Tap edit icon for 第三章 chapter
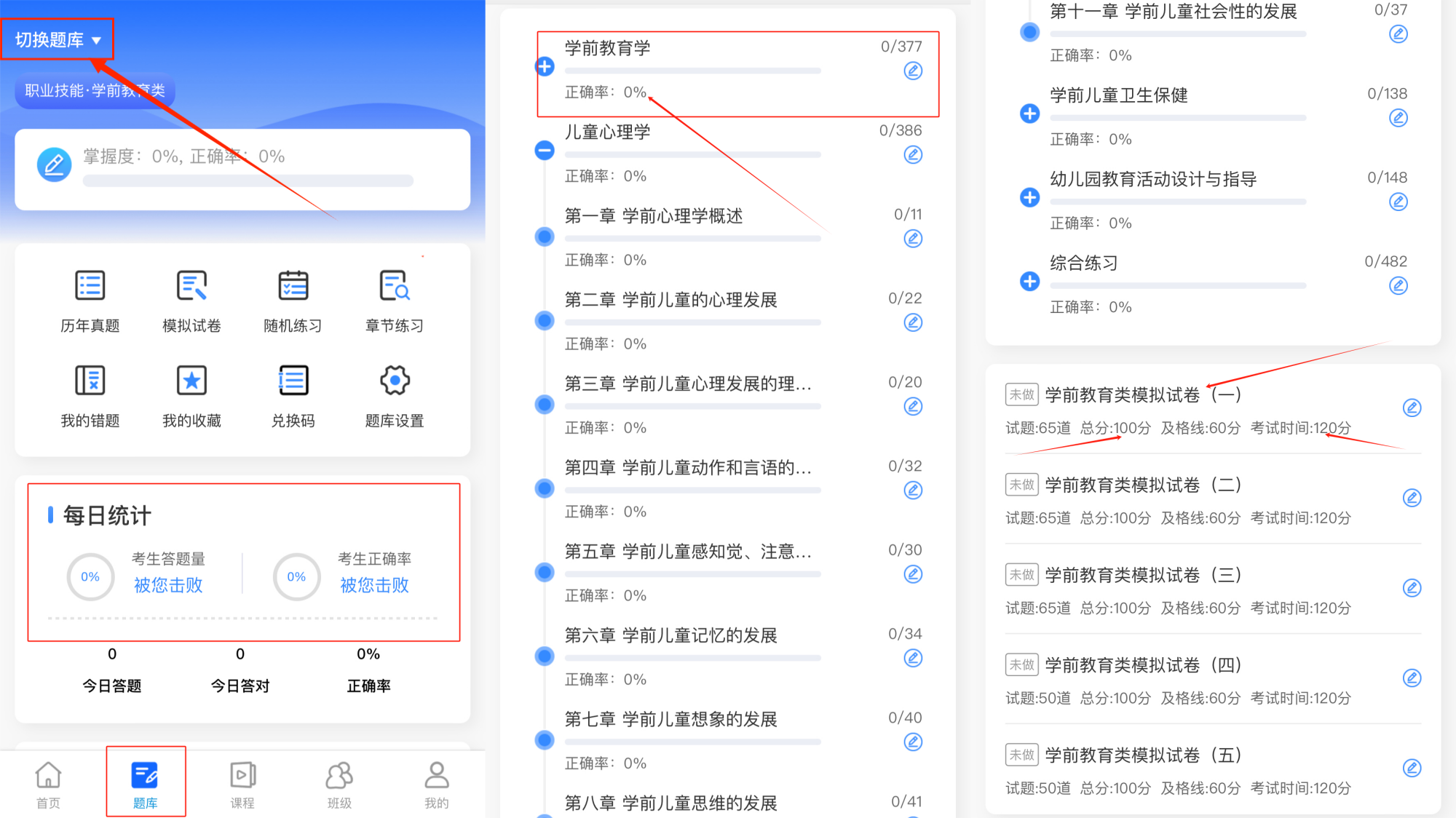The height and width of the screenshot is (818, 1456). point(913,406)
